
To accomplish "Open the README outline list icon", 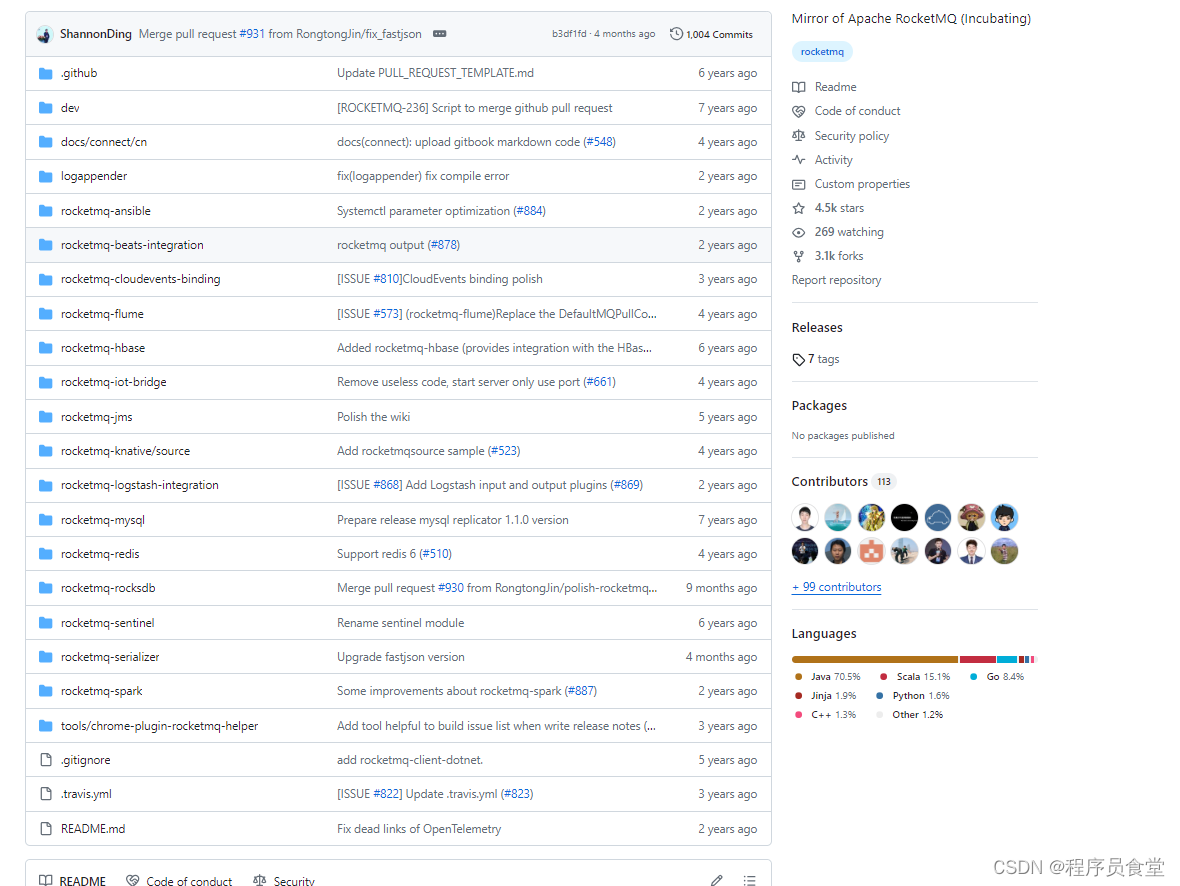I will [749, 878].
